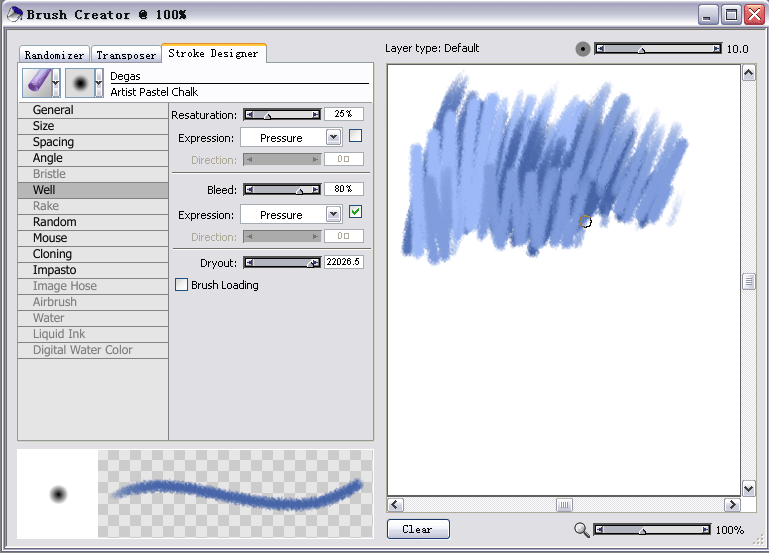Screen dimensions: 769x553
Task: Toggle invert checkbox for Resaturation expression
Action: (356, 136)
